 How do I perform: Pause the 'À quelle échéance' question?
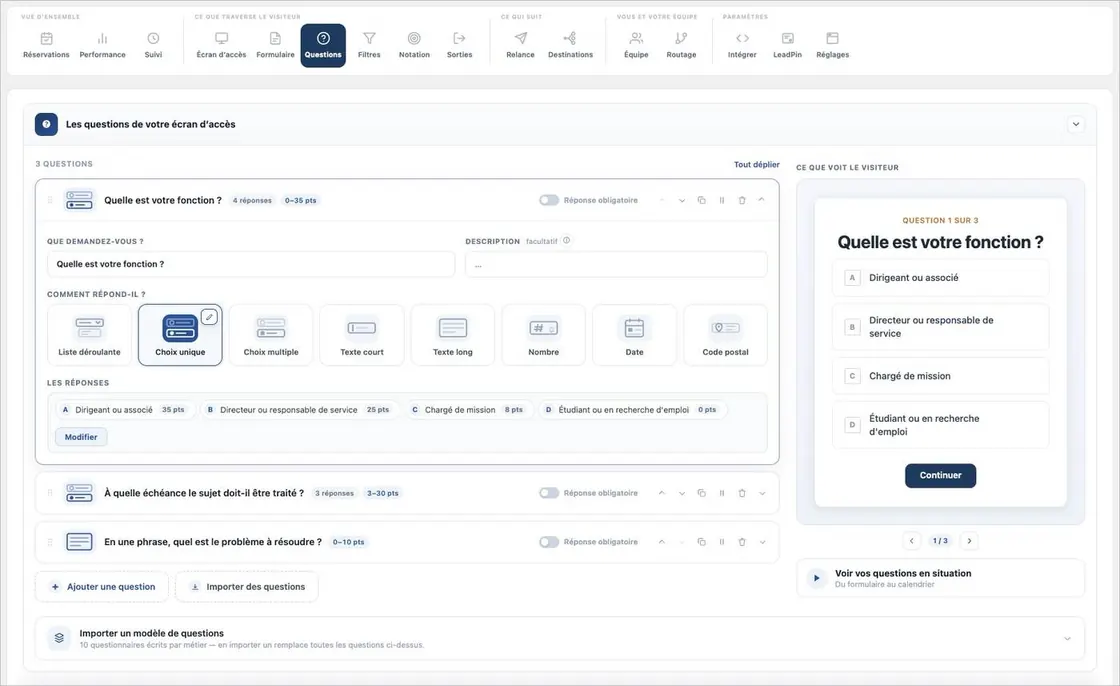721,493
